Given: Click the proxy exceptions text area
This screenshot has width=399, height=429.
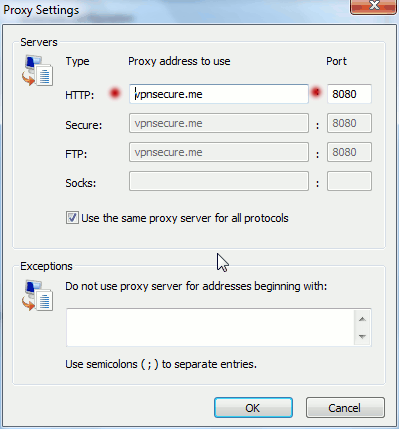Looking at the screenshot, I should pyautogui.click(x=210, y=327).
